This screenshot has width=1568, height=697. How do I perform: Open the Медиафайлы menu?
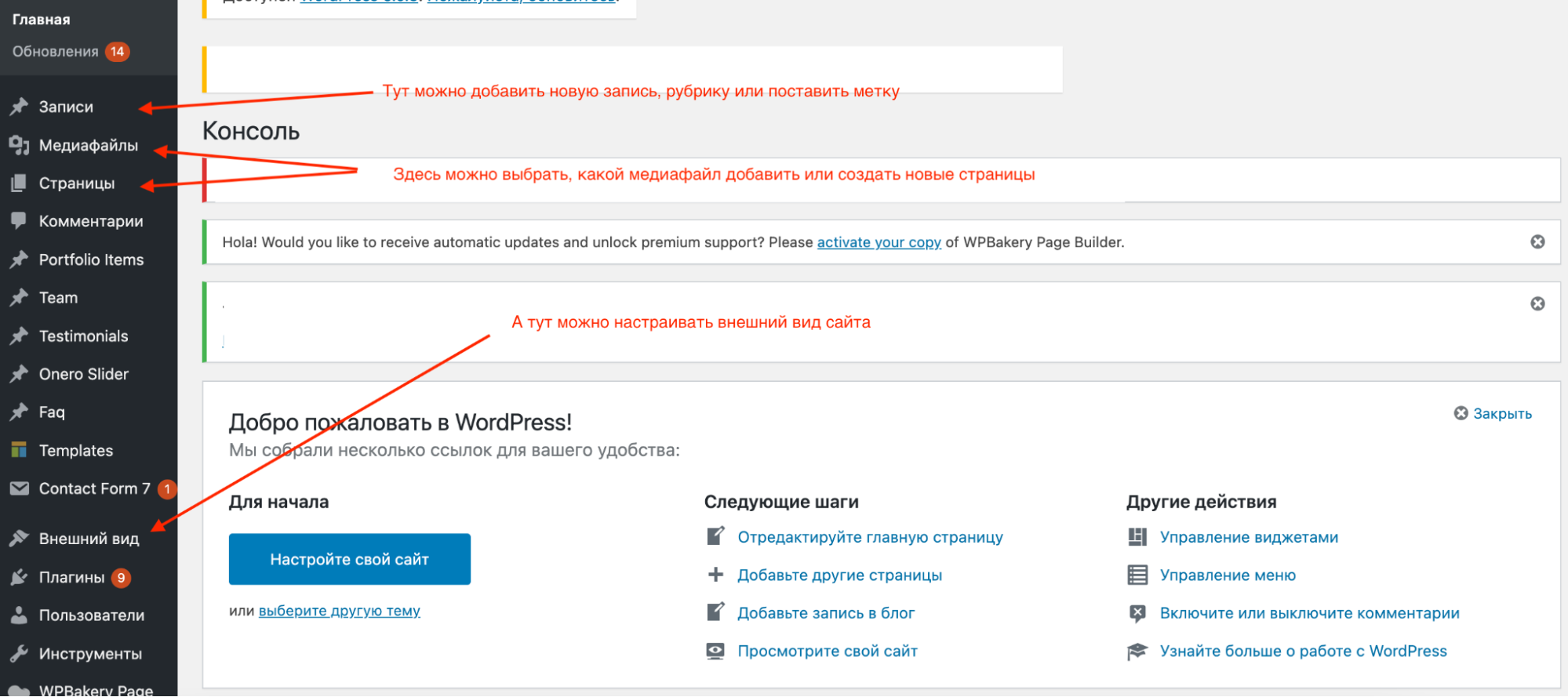[89, 145]
